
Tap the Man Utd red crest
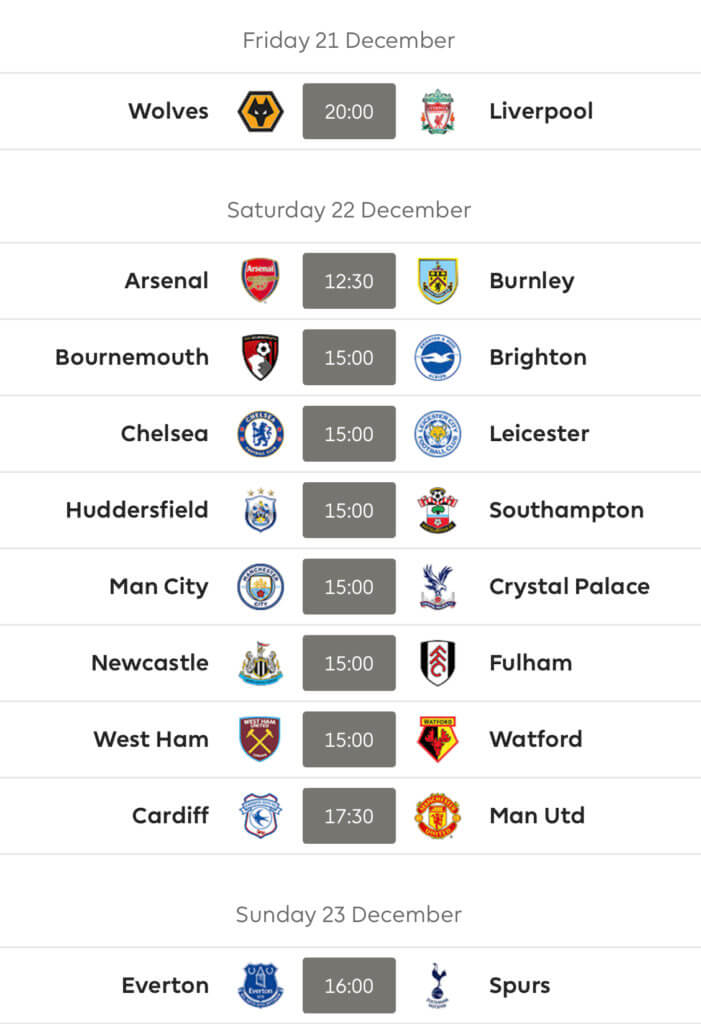(x=438, y=816)
